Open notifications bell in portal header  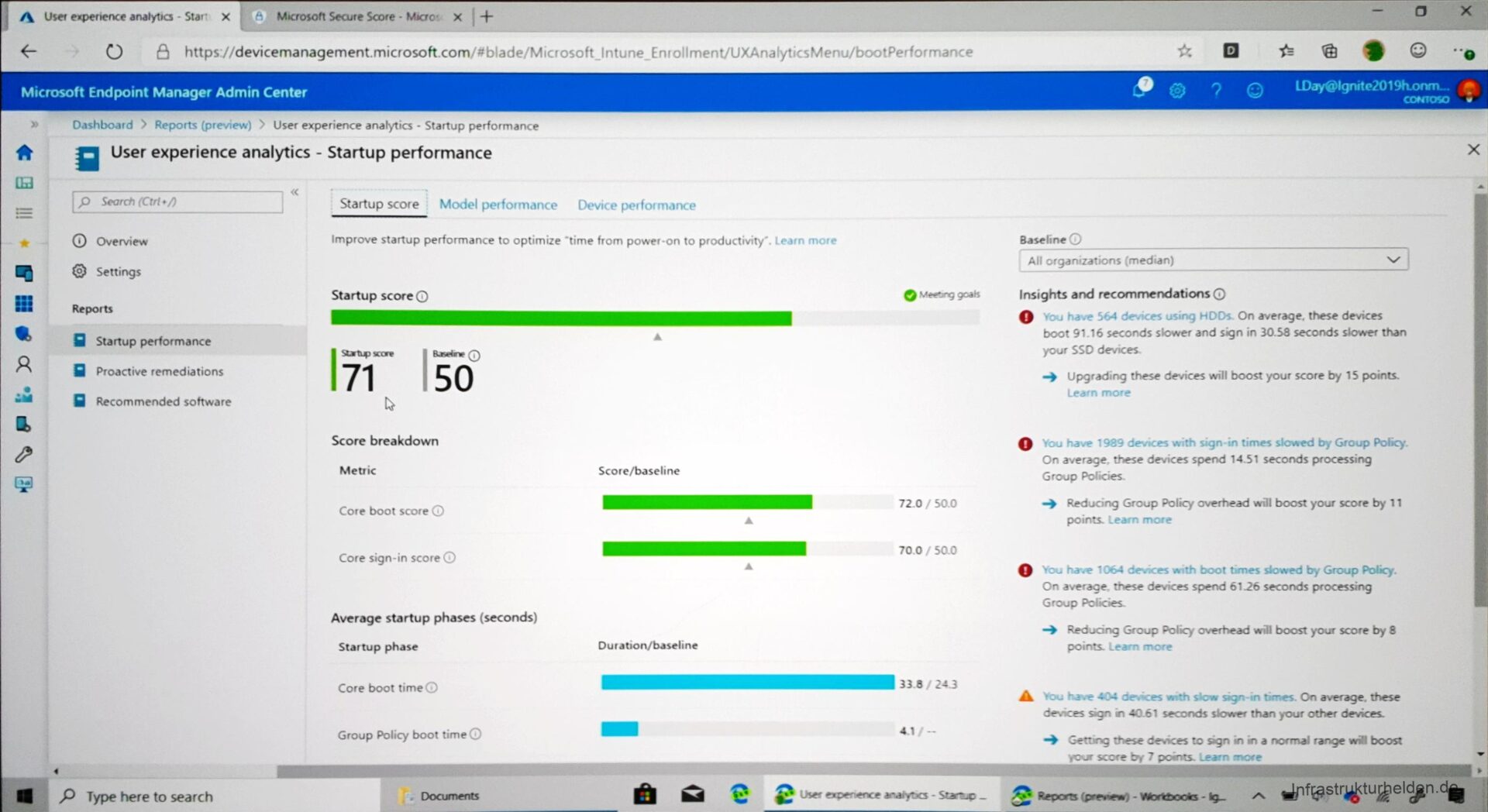pos(1141,89)
